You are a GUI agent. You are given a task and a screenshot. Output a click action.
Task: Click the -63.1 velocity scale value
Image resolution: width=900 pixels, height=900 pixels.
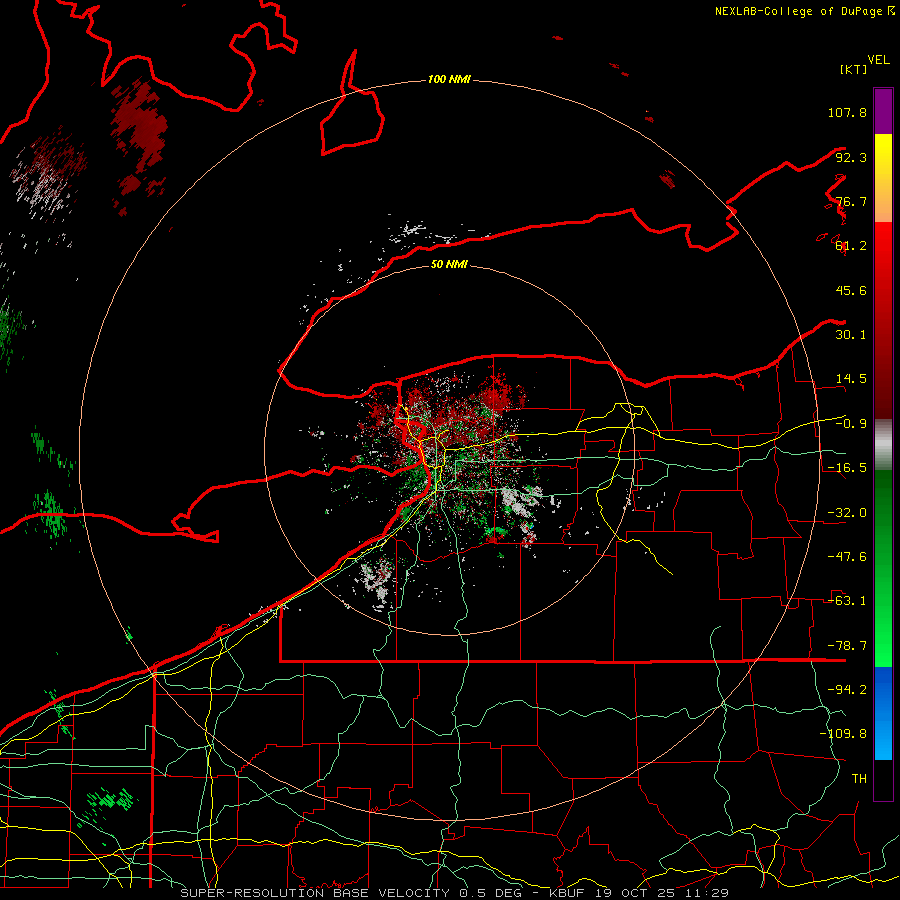(x=847, y=601)
